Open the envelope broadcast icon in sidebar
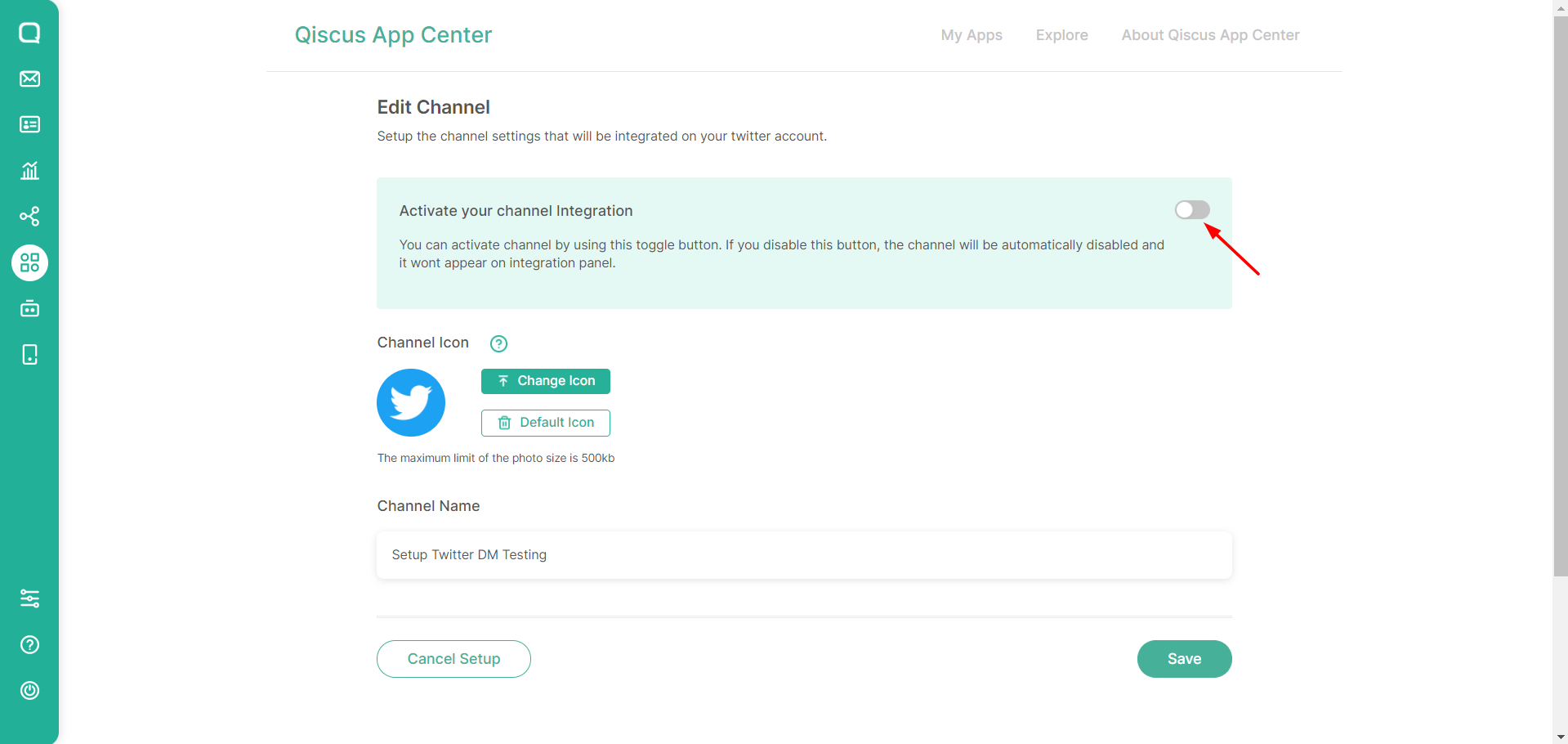Viewport: 1568px width, 744px height. pyautogui.click(x=29, y=78)
